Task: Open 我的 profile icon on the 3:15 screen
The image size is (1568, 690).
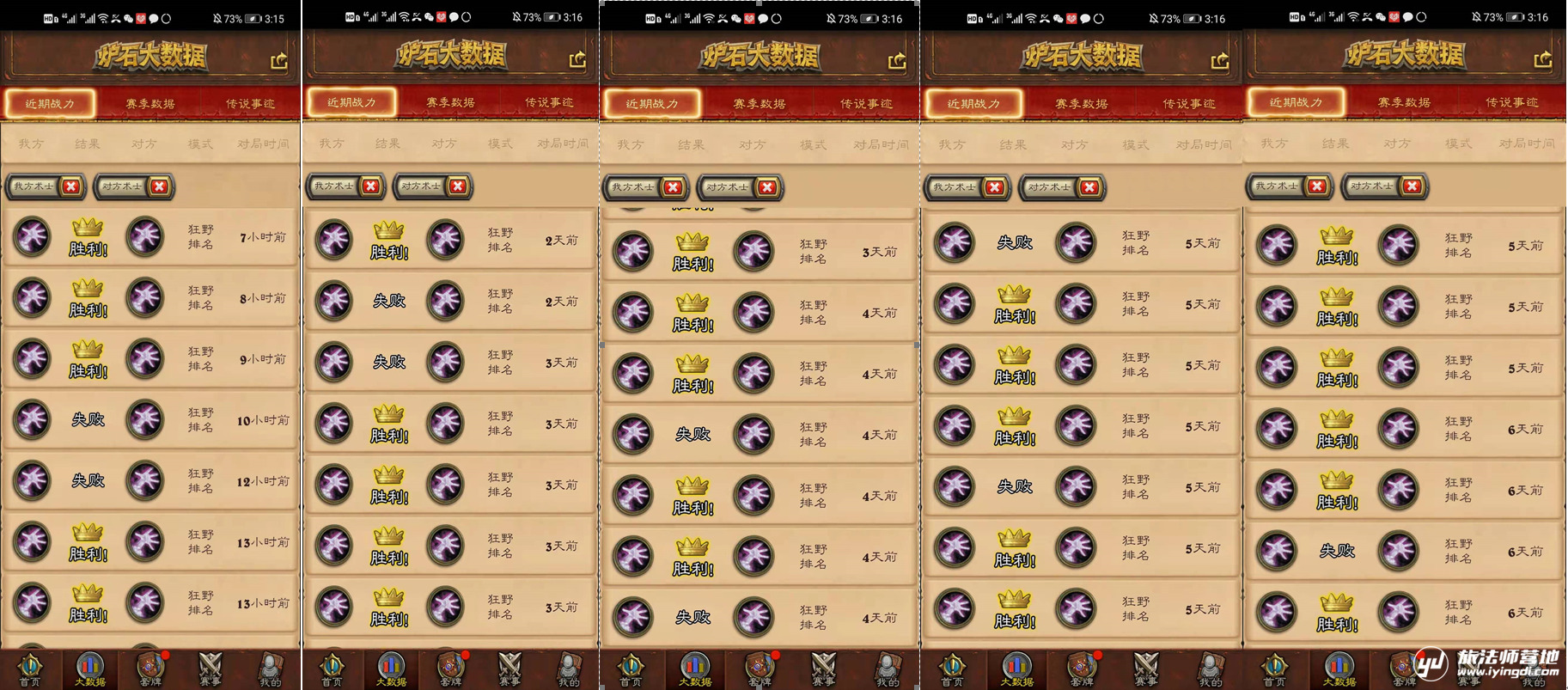Action: click(270, 669)
